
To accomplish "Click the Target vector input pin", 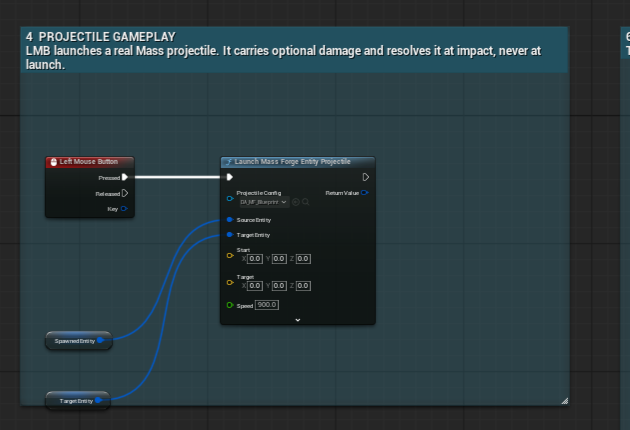I will point(230,283).
